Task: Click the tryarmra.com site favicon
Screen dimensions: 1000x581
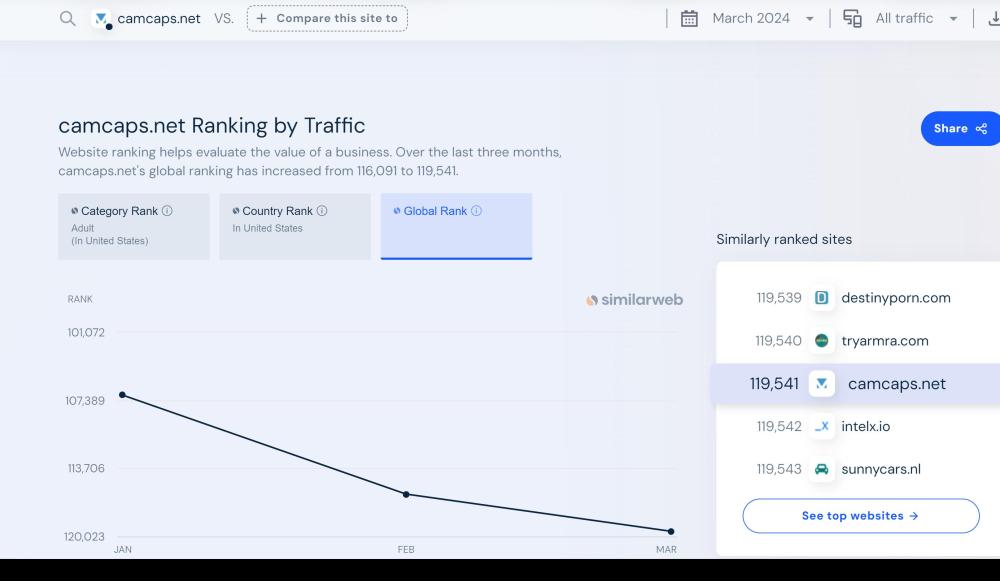Action: click(821, 341)
